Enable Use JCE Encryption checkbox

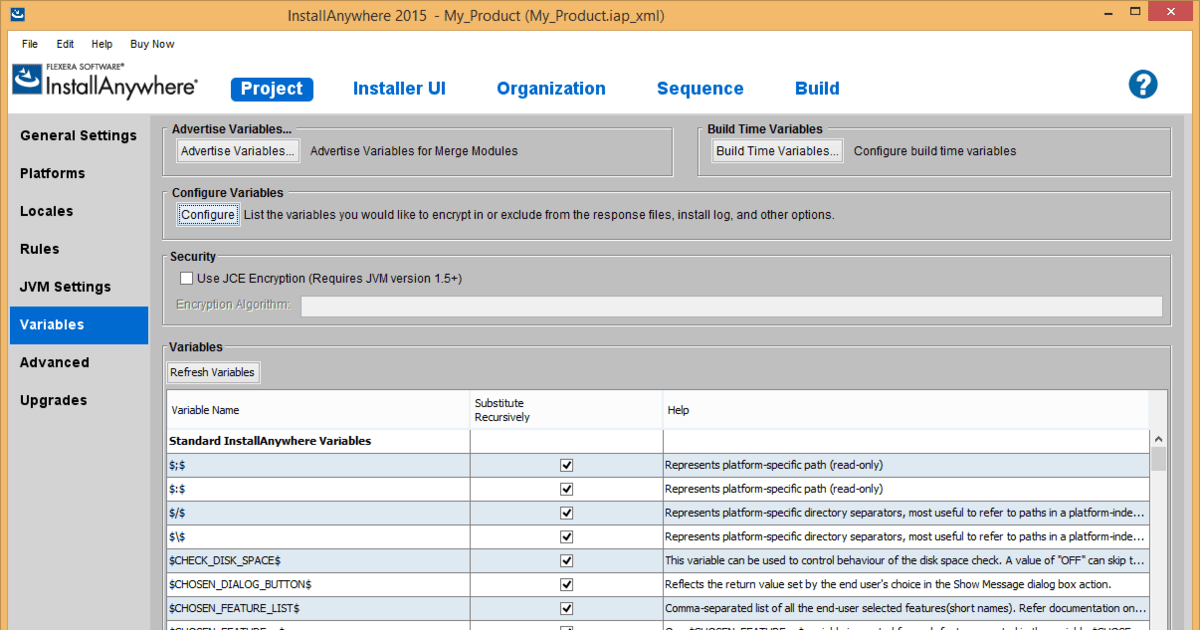click(186, 278)
